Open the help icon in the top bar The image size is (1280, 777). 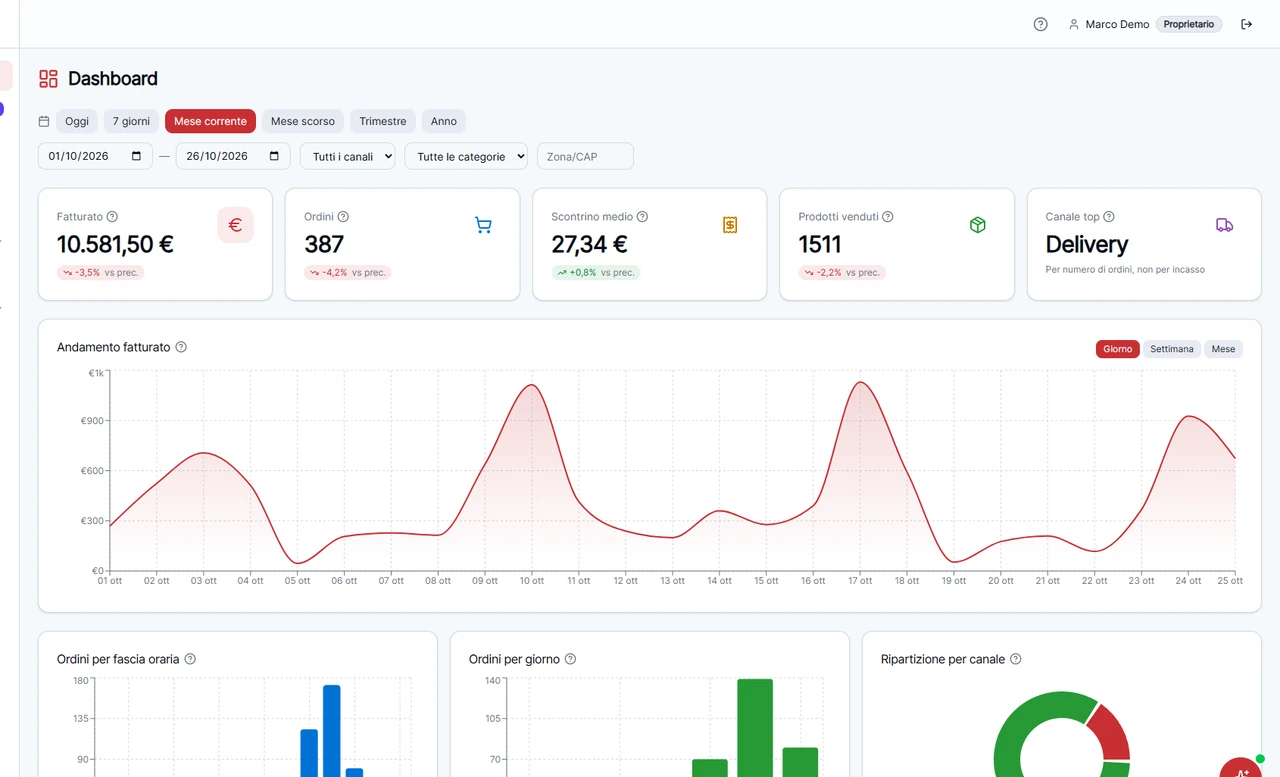1040,24
